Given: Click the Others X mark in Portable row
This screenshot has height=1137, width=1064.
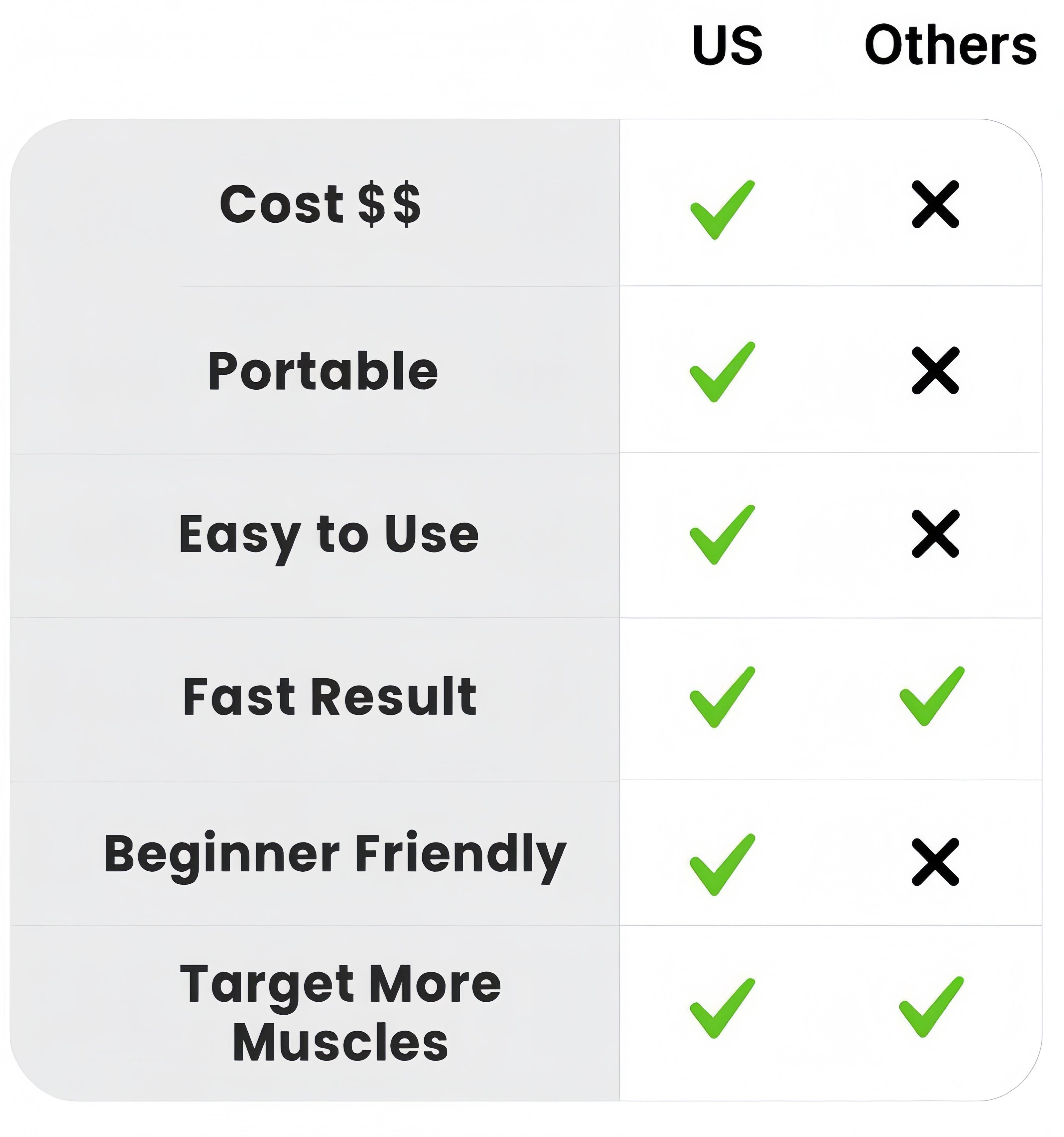Looking at the screenshot, I should point(935,370).
